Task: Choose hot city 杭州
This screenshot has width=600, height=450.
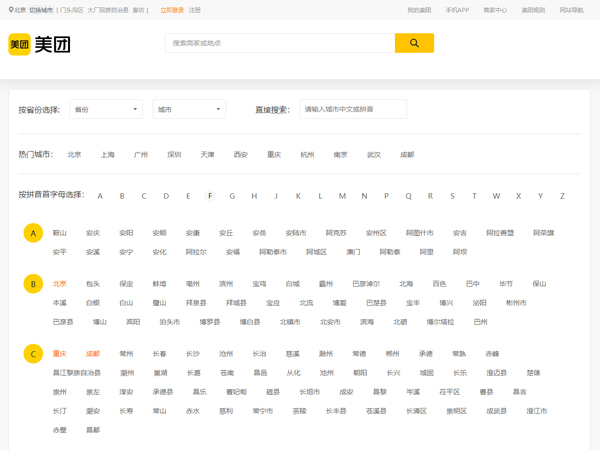Action: coord(307,155)
